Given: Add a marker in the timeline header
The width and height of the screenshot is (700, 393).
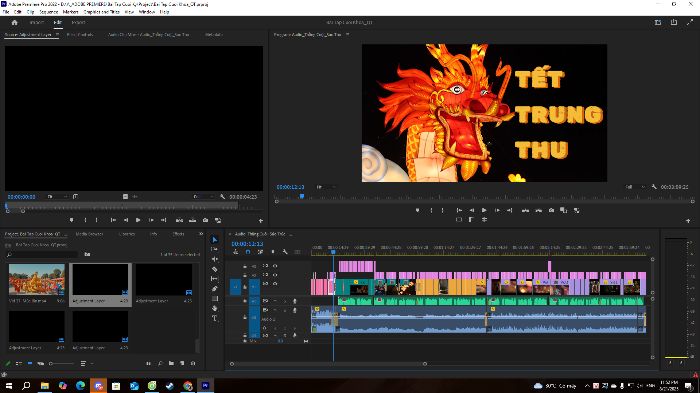Looking at the screenshot, I should (273, 252).
